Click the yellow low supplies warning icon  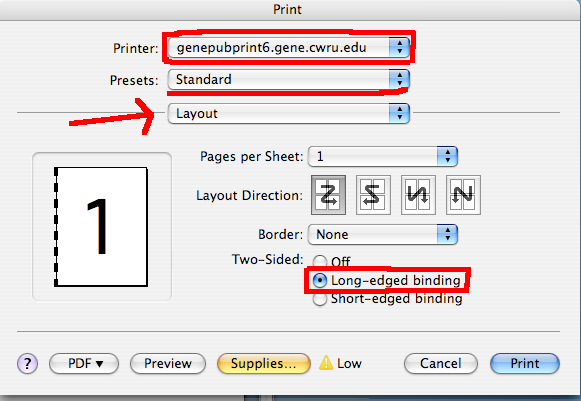326,363
